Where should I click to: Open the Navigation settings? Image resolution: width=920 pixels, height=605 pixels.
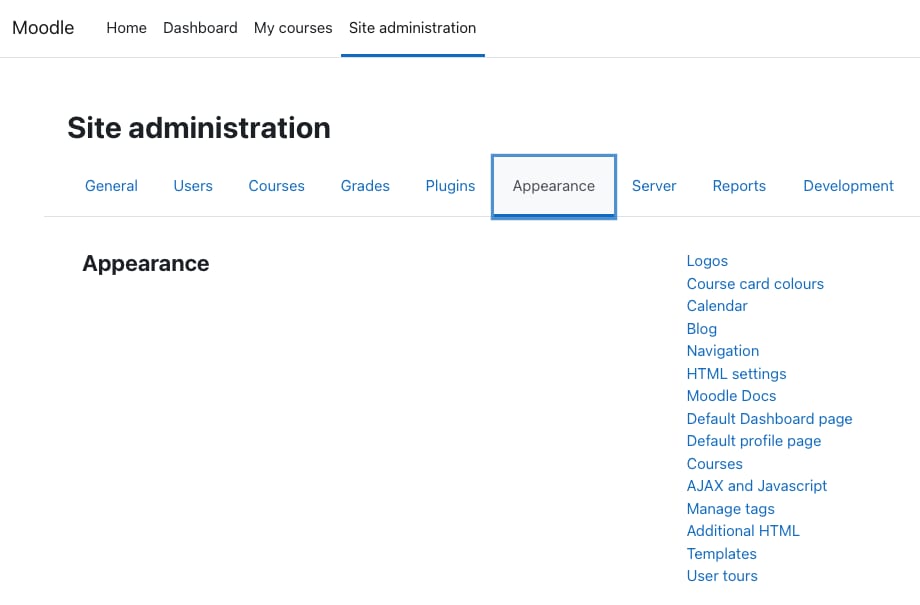(722, 351)
